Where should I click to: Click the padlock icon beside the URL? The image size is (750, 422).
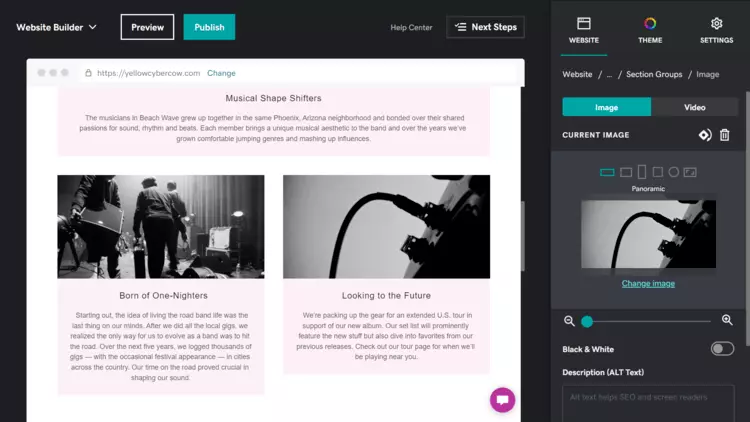(88, 73)
